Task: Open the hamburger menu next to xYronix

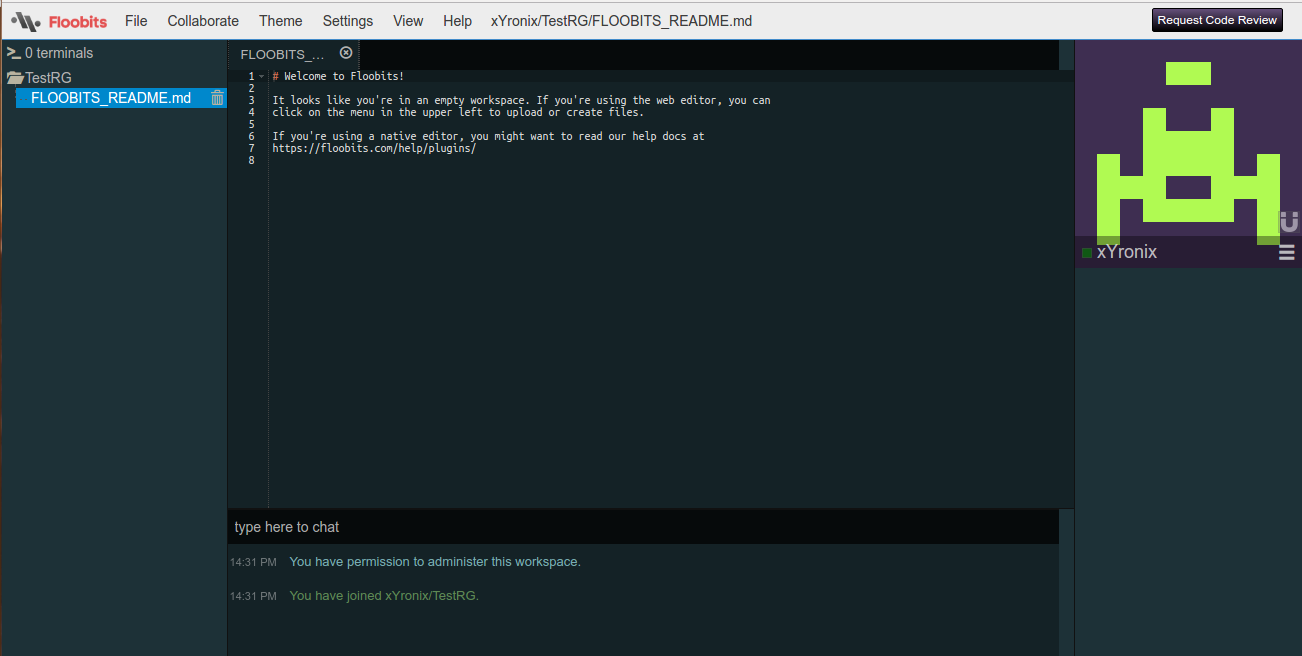Action: (x=1287, y=252)
